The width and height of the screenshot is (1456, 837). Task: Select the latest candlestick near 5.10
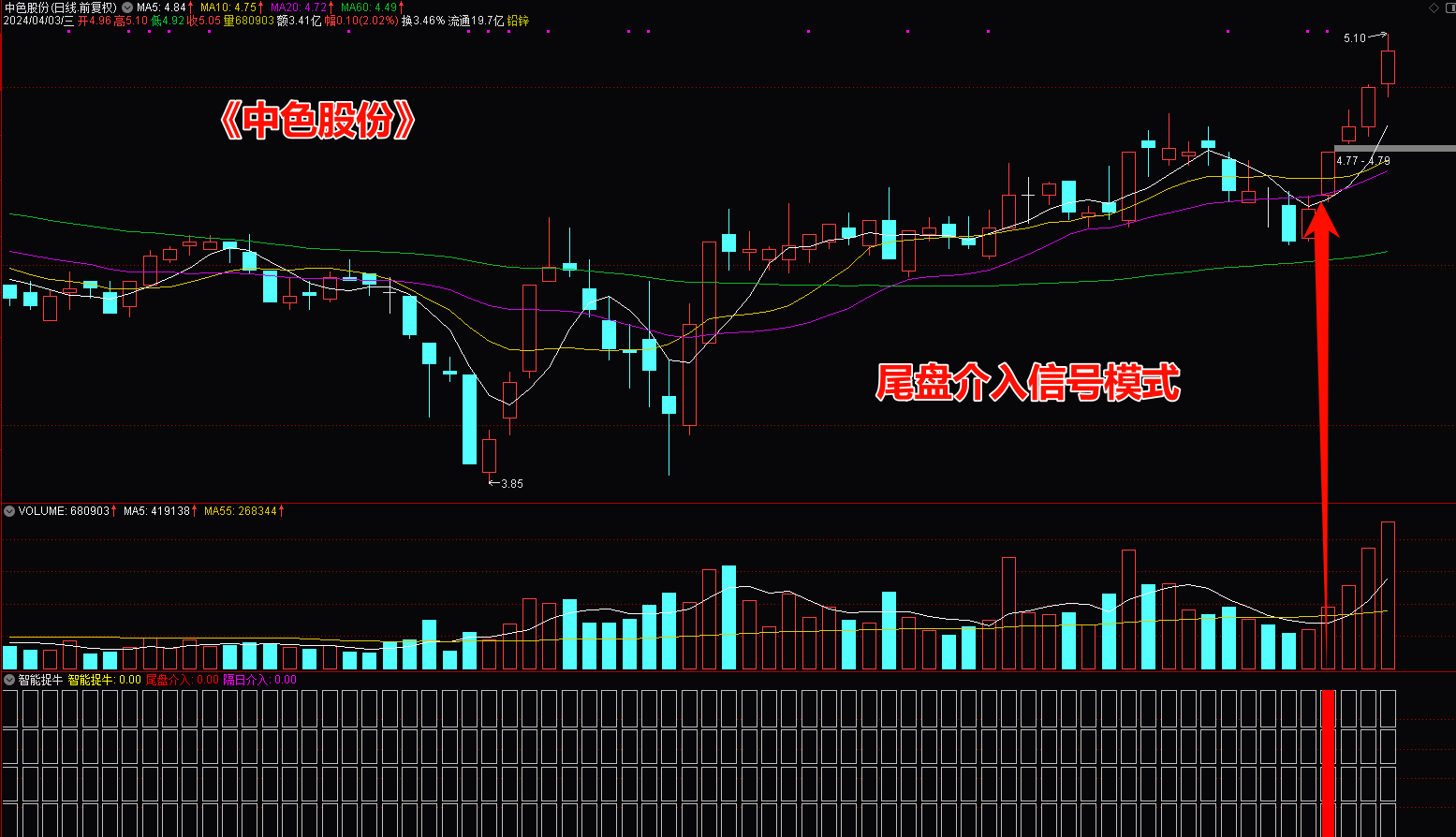click(x=1388, y=67)
